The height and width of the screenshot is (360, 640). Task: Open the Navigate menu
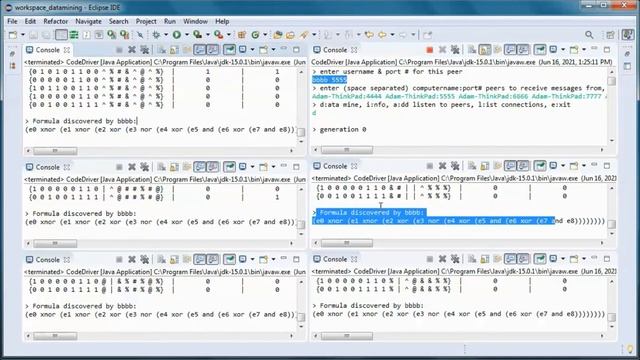pos(88,21)
